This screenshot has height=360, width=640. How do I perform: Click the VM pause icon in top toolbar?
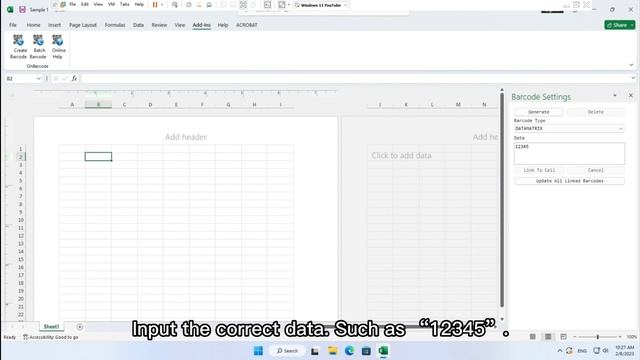[x=155, y=5]
